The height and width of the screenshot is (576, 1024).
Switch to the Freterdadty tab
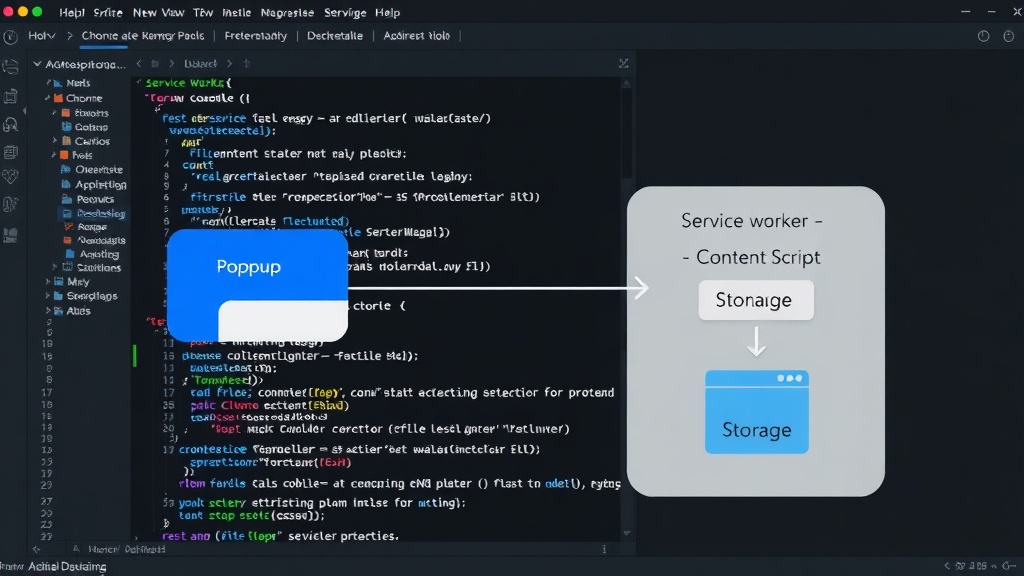255,36
